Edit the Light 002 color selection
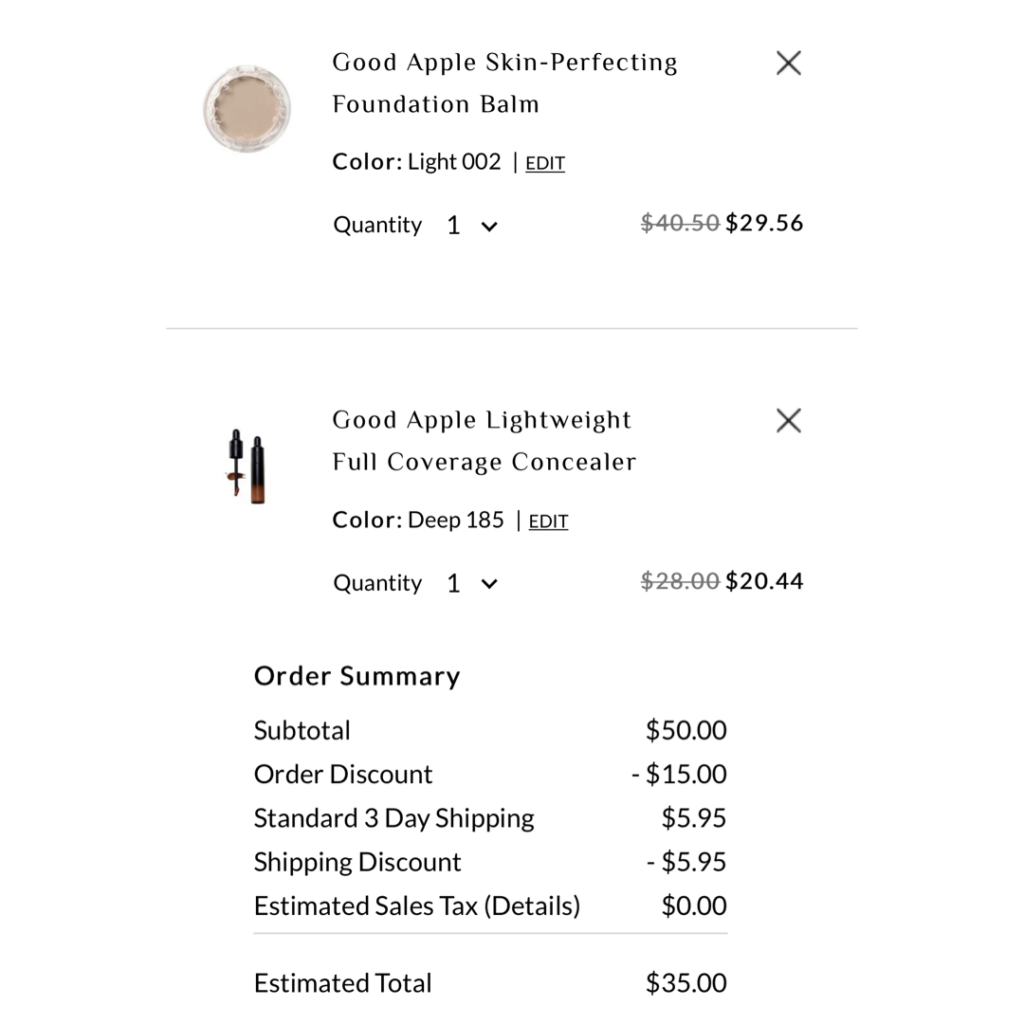The image size is (1024, 1024). (x=545, y=164)
